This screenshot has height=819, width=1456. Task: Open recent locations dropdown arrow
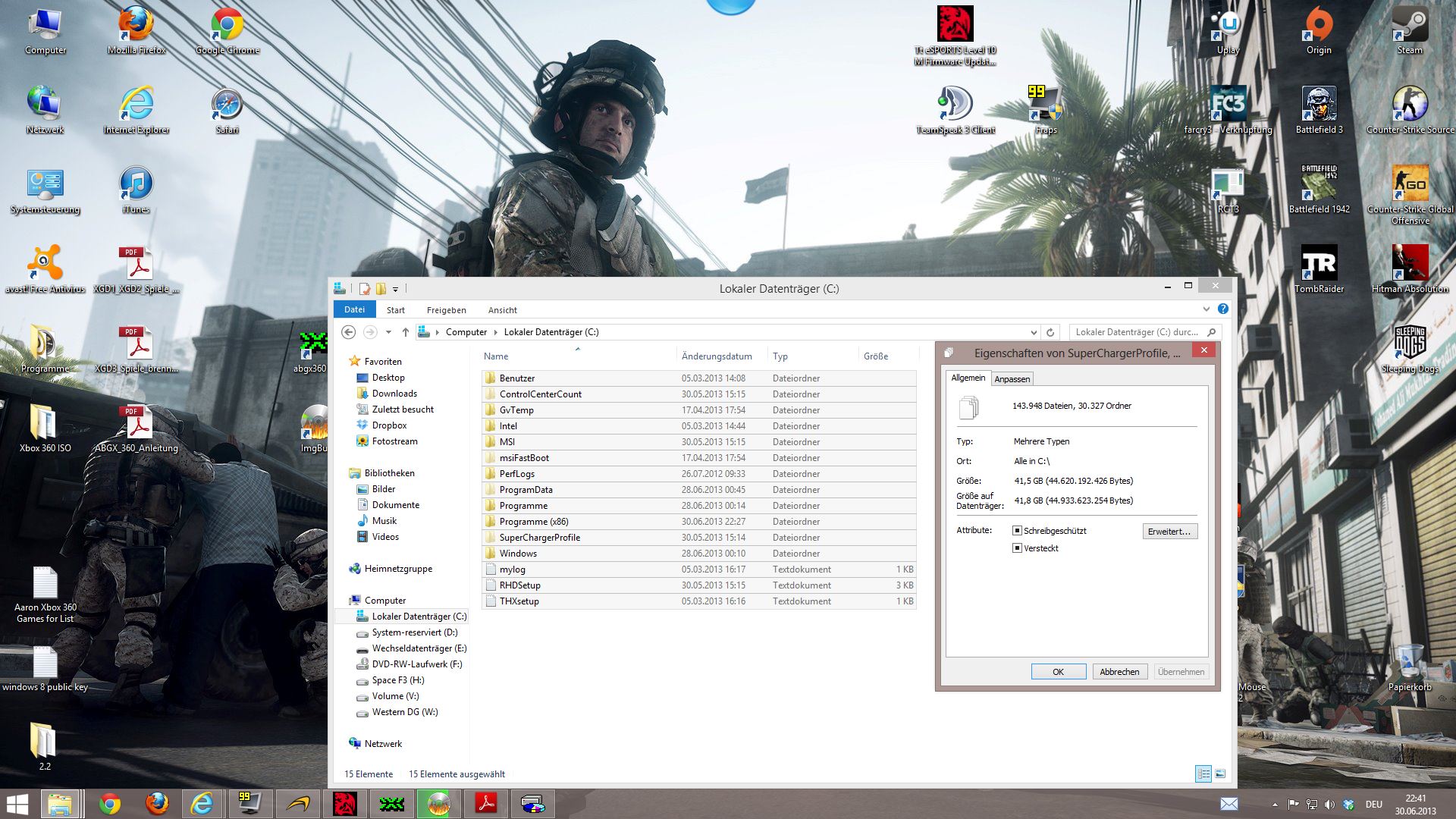click(x=388, y=332)
